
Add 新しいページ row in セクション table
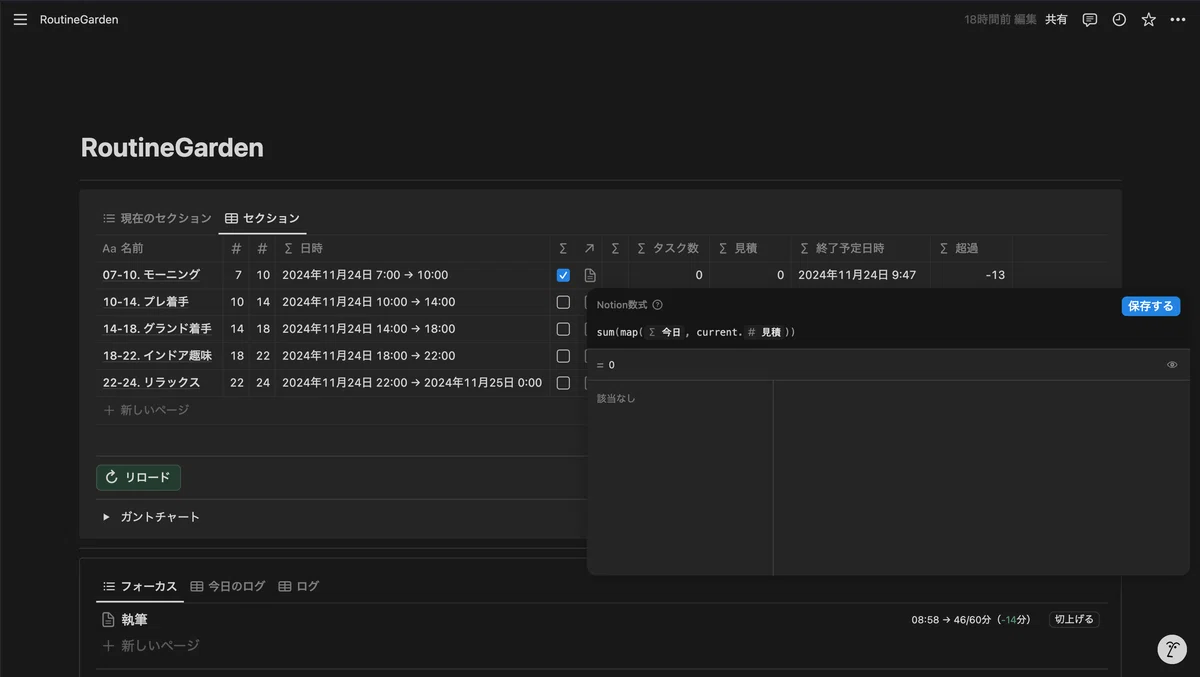[146, 410]
